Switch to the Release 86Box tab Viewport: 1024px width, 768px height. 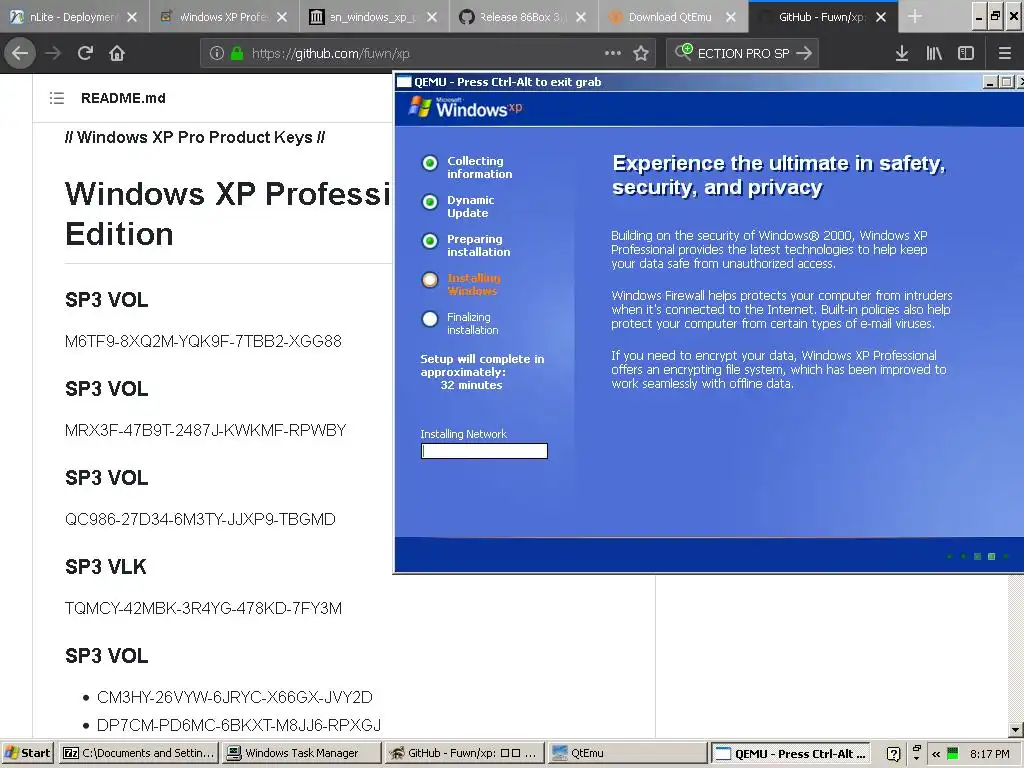click(x=524, y=17)
